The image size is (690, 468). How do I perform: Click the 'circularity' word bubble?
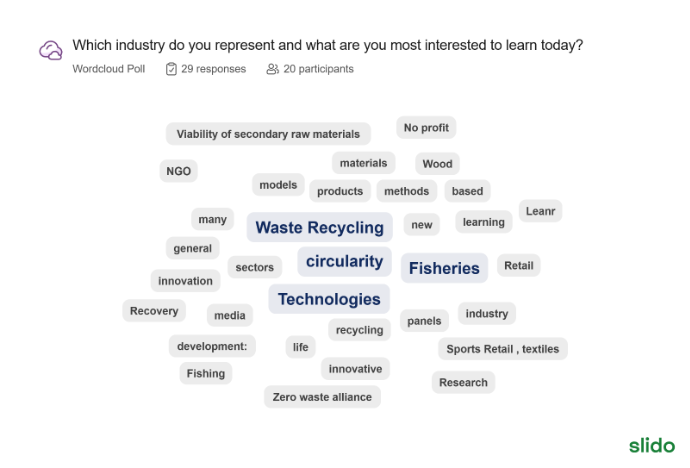pos(344,261)
